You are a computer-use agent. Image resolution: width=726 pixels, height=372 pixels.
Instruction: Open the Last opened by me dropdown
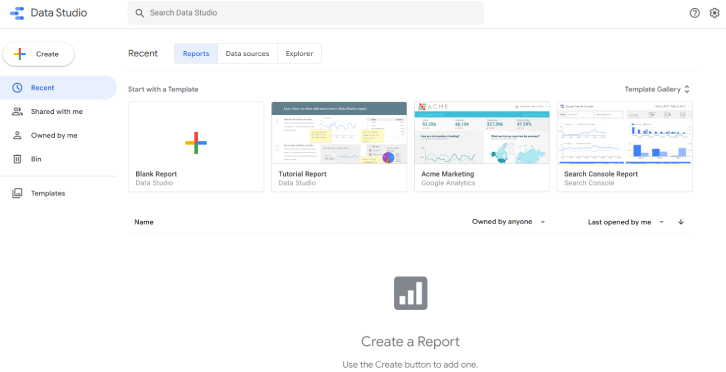tap(626, 222)
